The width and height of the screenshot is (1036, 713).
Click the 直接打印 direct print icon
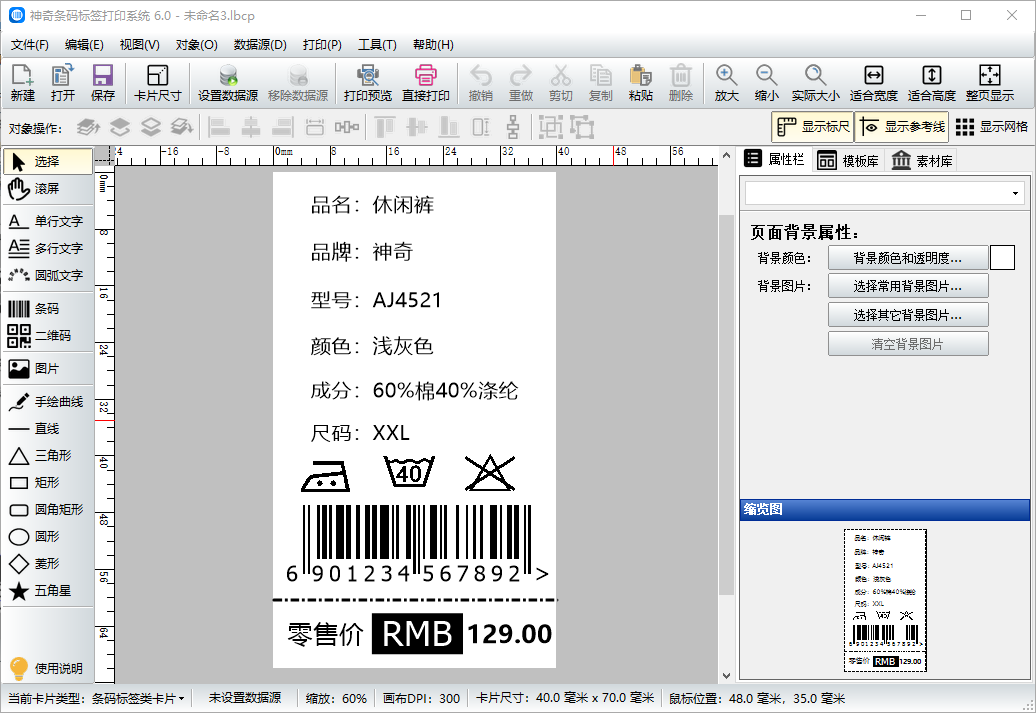(x=425, y=83)
